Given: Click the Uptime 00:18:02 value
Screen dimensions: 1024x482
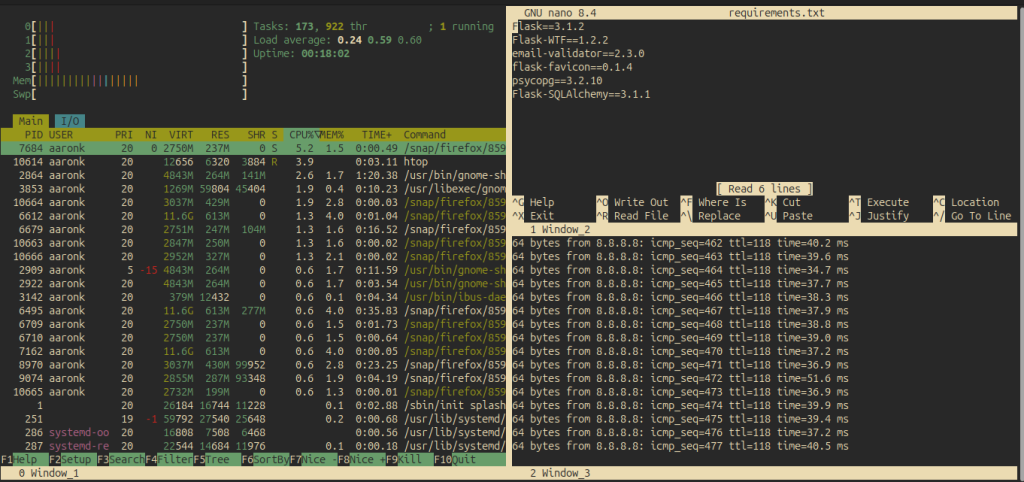Looking at the screenshot, I should (325, 54).
